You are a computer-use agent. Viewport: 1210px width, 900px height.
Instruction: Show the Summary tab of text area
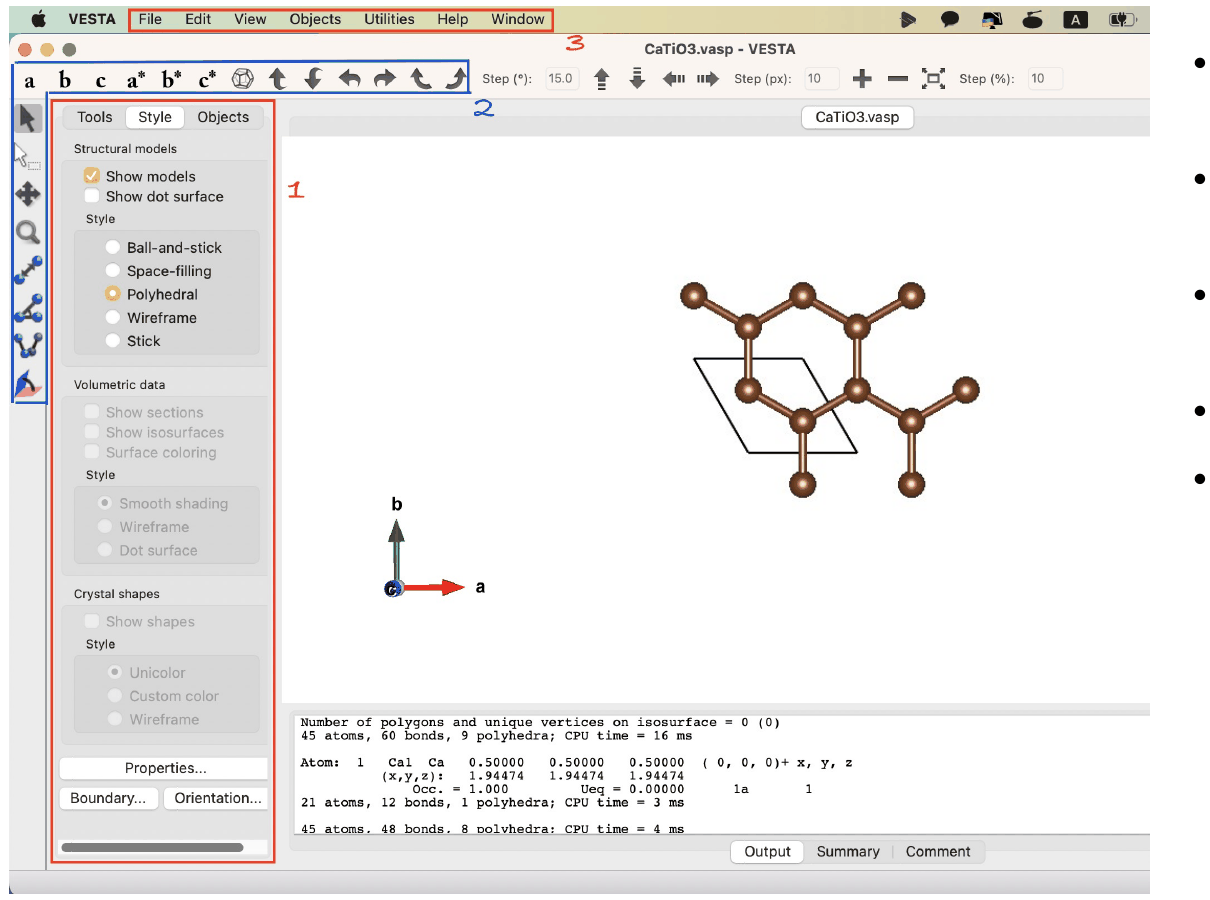tap(848, 852)
